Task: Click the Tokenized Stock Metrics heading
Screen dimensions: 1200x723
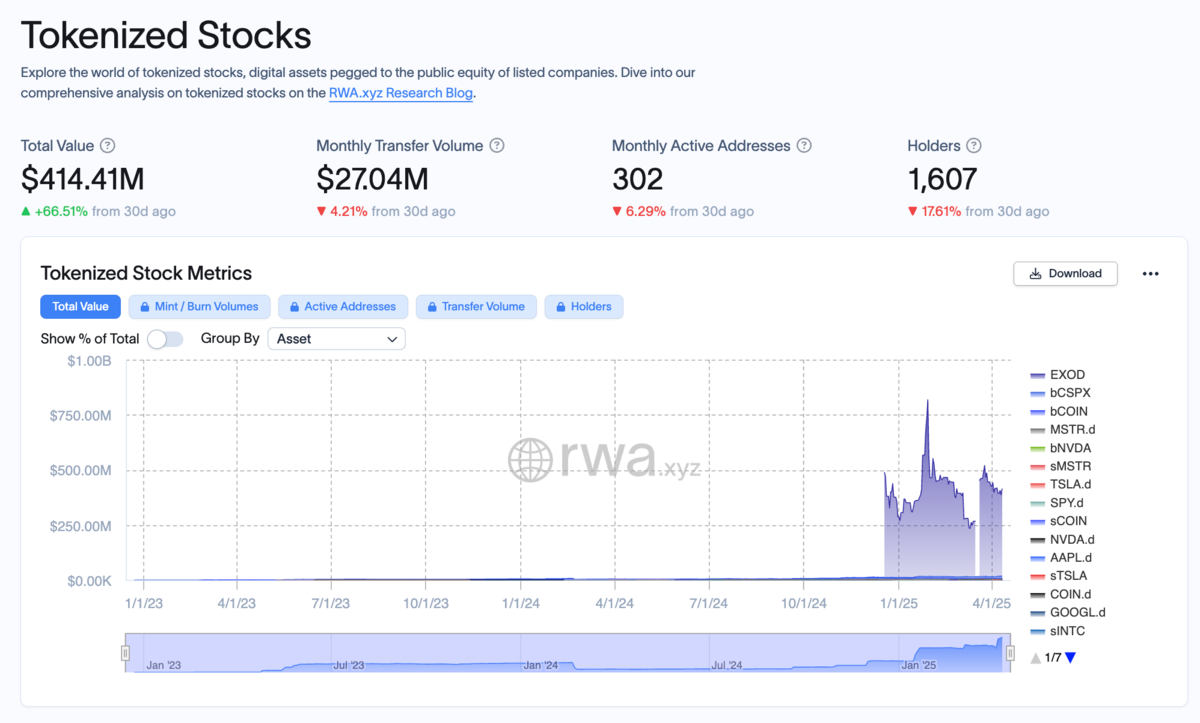Action: (x=146, y=273)
